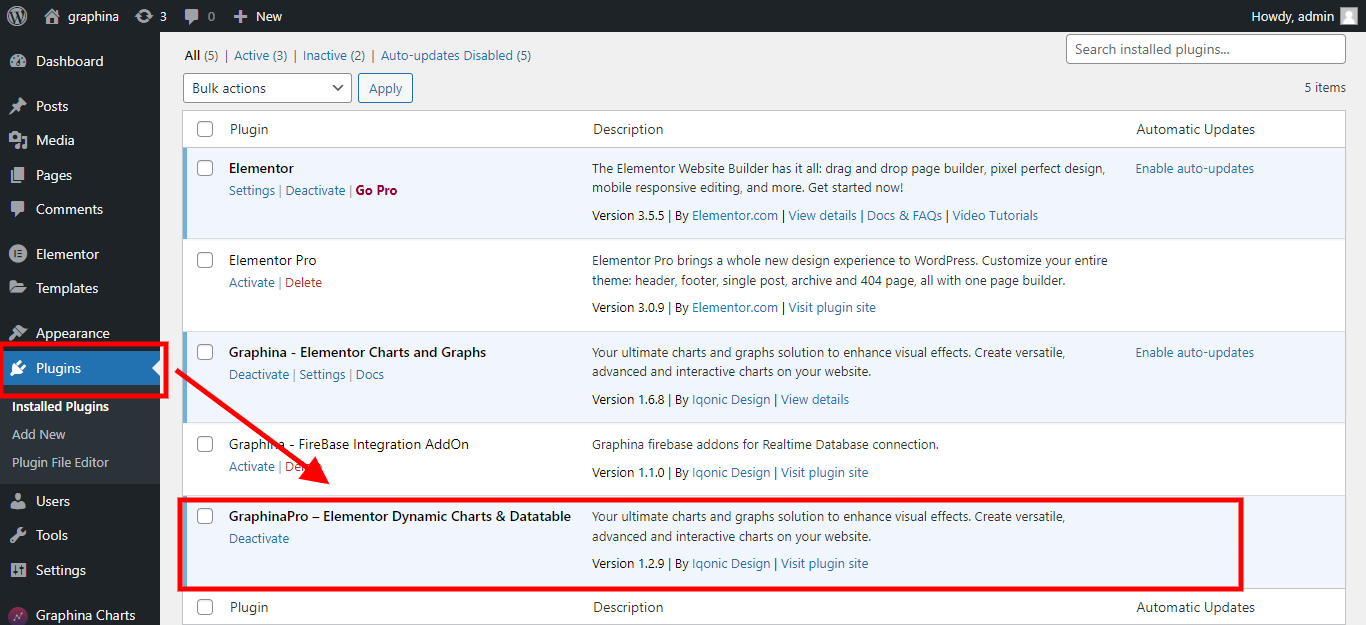Delete Elementor Pro plugin
1366x625 pixels.
(x=303, y=283)
